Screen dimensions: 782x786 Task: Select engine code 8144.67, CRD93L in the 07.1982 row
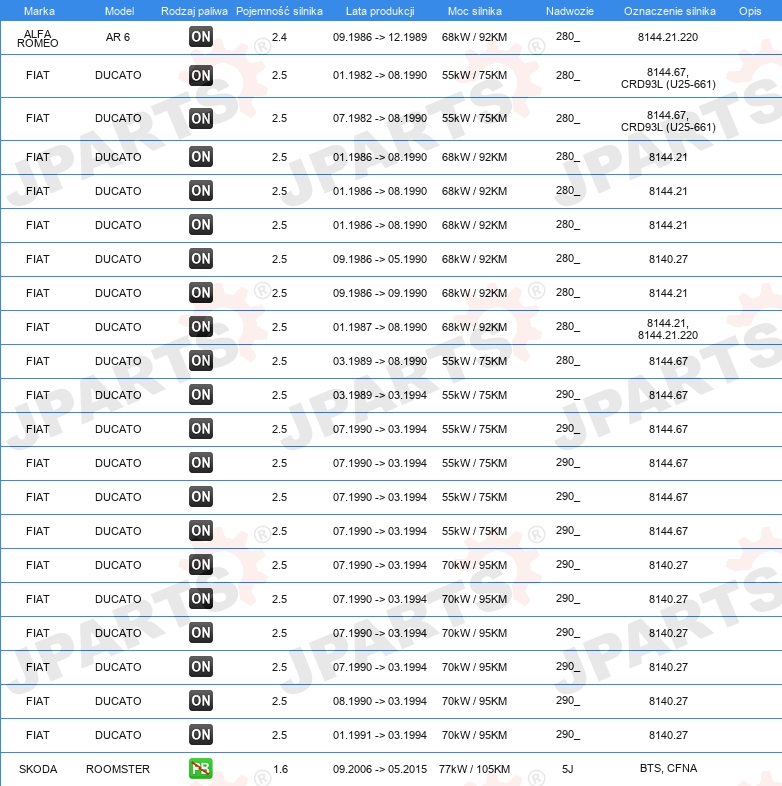tap(668, 121)
